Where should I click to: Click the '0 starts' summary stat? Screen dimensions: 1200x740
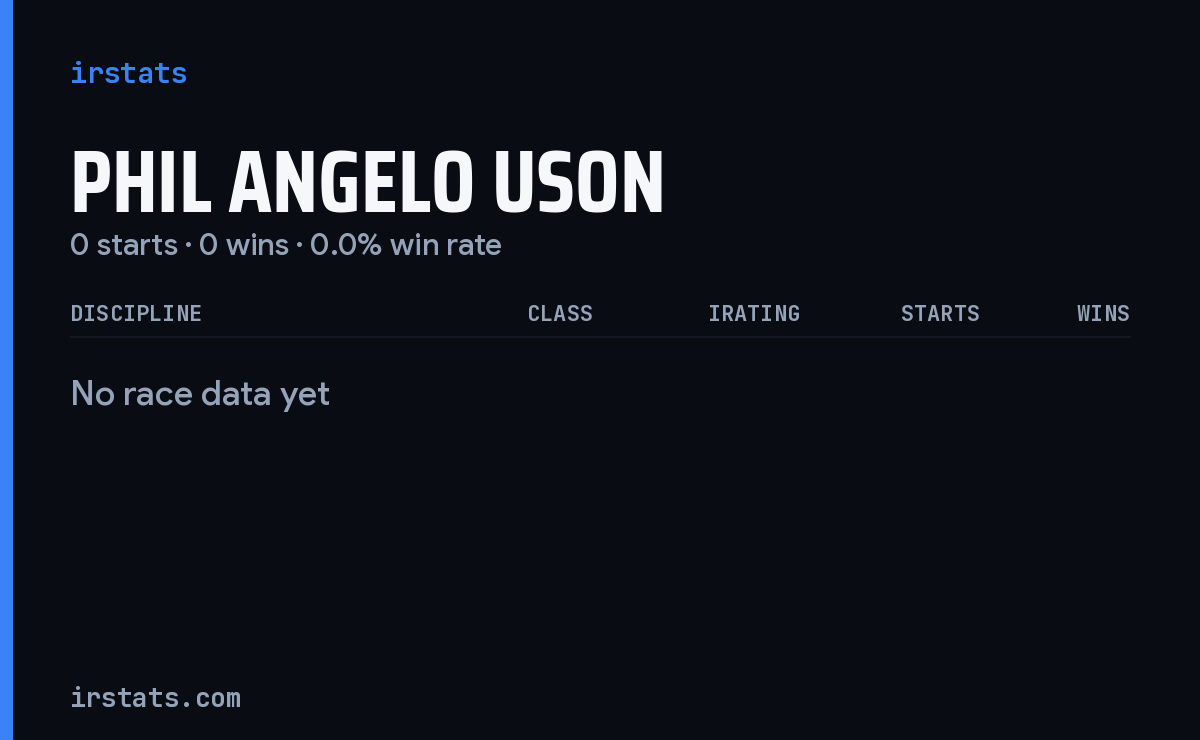(124, 245)
